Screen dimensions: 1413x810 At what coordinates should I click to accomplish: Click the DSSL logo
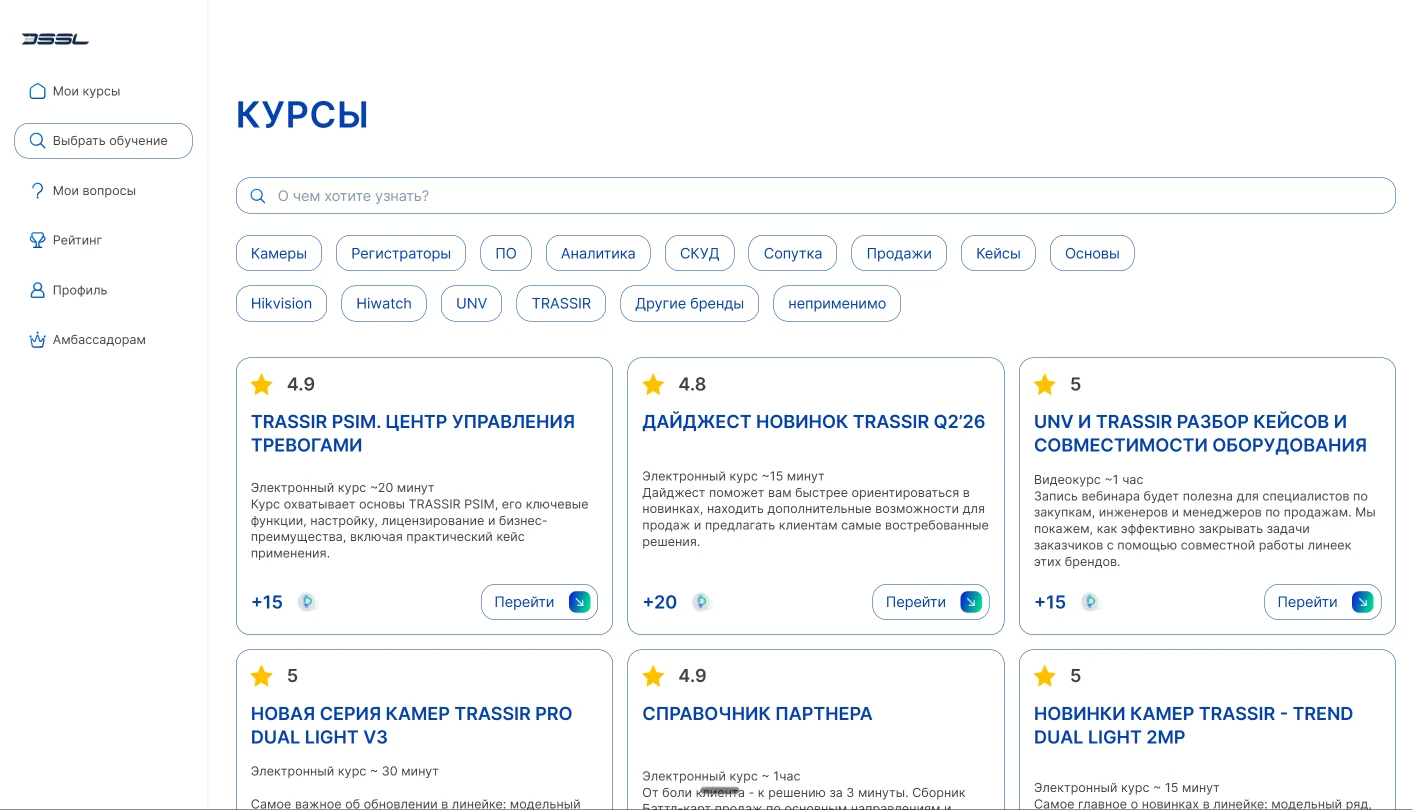[55, 40]
